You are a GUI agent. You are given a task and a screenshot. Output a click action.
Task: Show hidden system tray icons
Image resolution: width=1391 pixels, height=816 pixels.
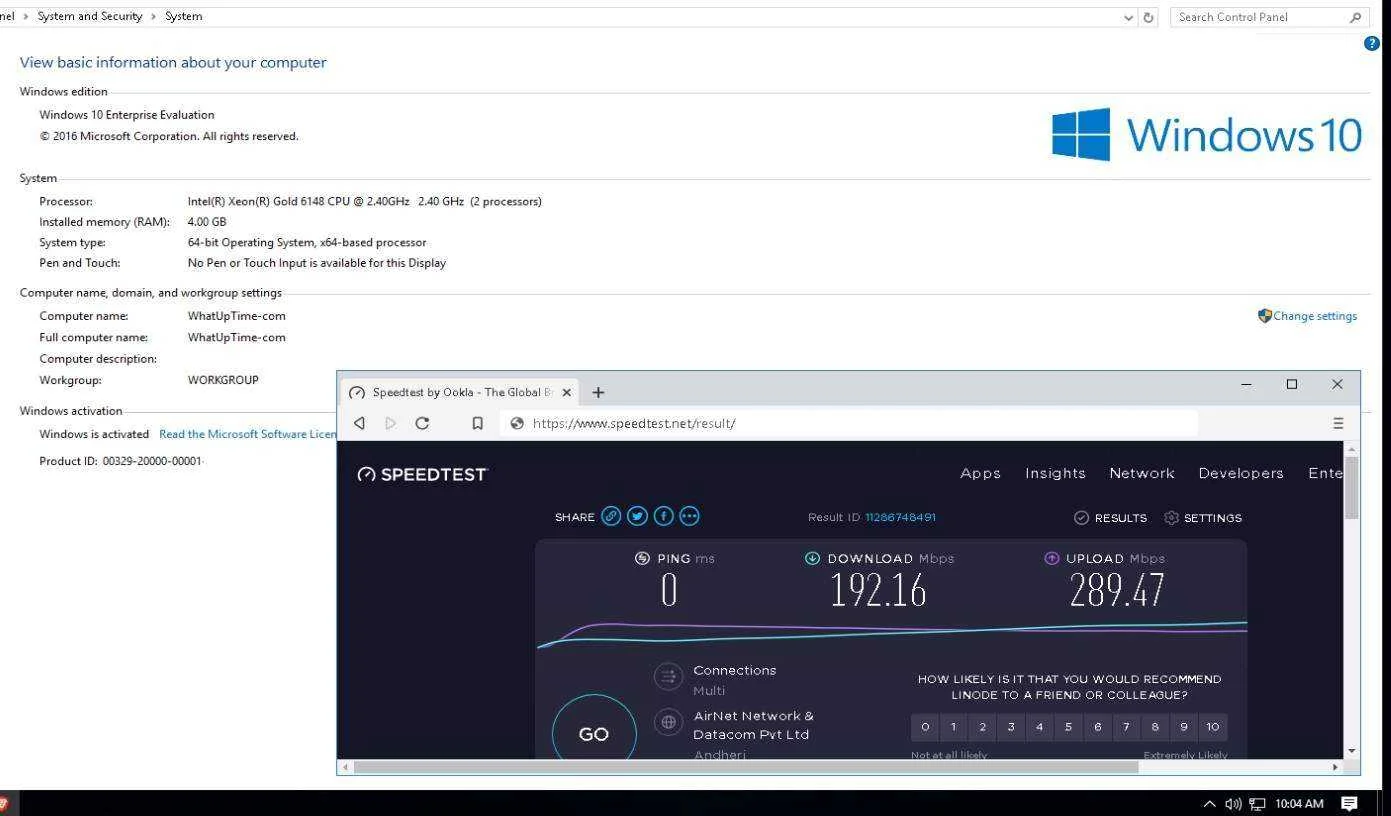(1209, 804)
